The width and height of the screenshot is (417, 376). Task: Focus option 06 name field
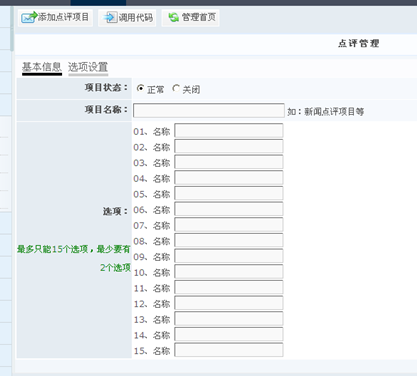tap(229, 209)
